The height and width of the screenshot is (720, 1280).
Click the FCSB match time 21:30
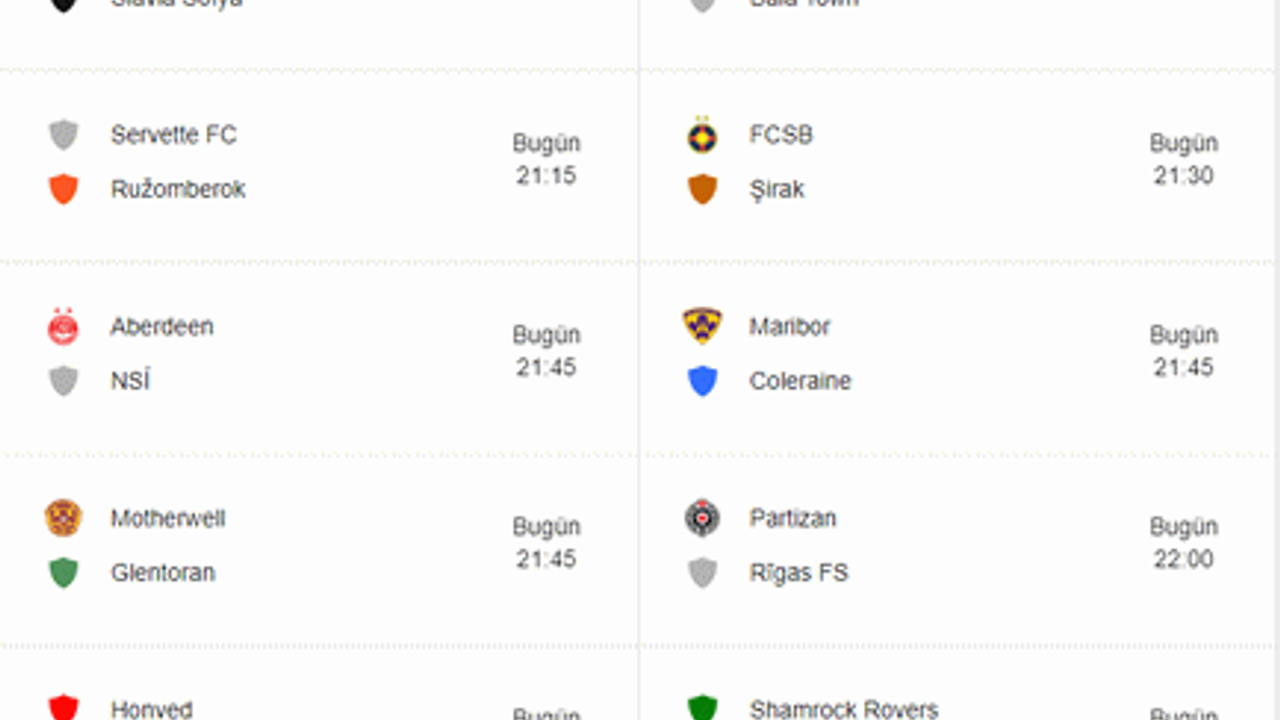click(1183, 176)
